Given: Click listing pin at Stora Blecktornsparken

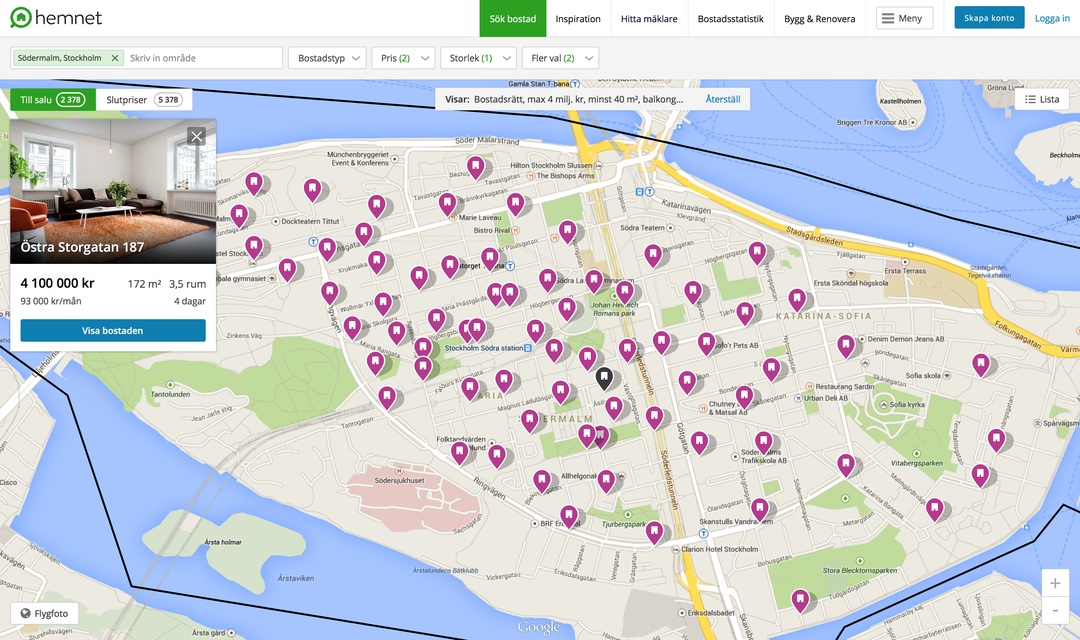Looking at the screenshot, I should (800, 599).
